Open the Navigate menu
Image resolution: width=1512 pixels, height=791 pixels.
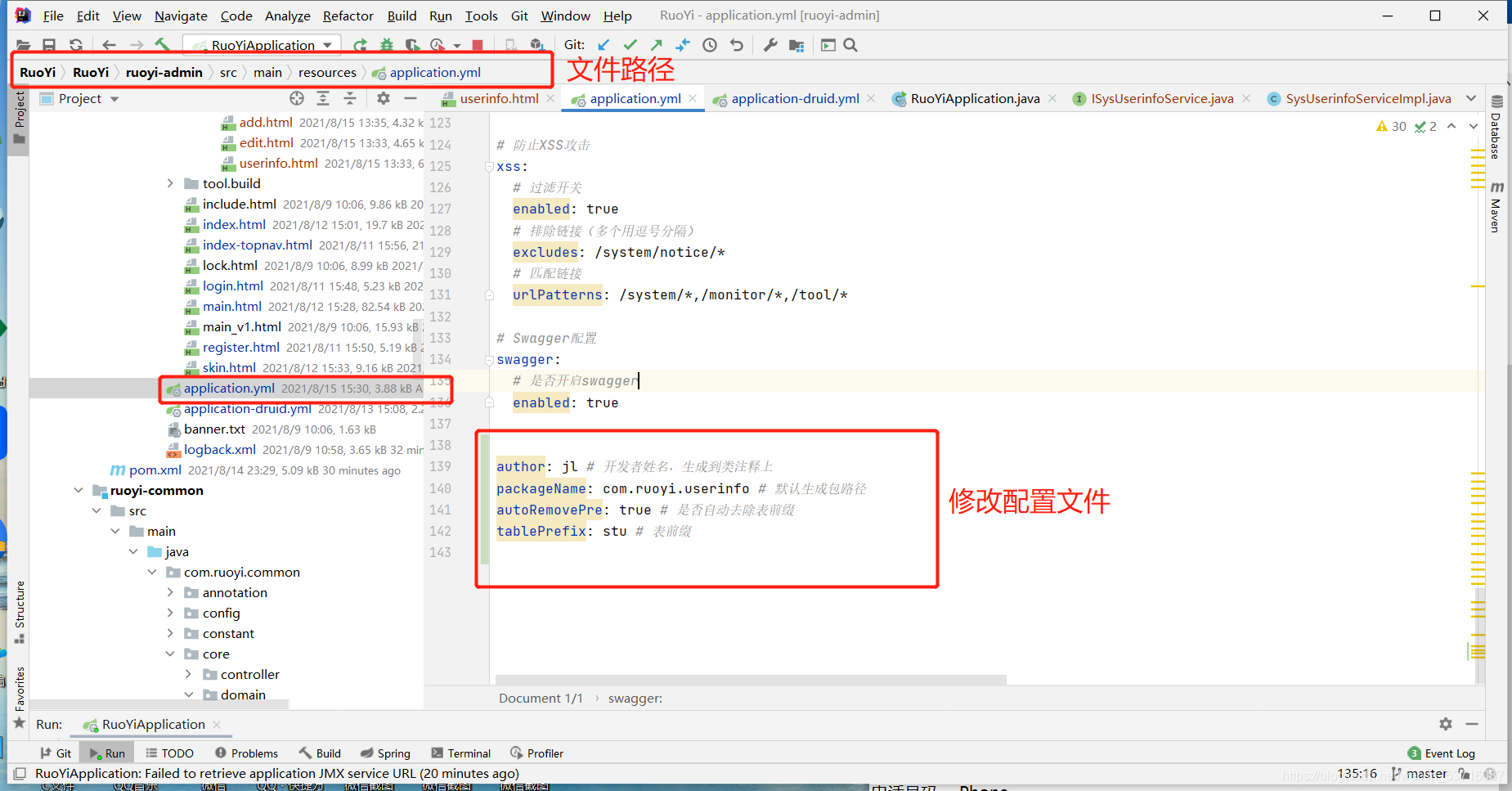tap(181, 16)
